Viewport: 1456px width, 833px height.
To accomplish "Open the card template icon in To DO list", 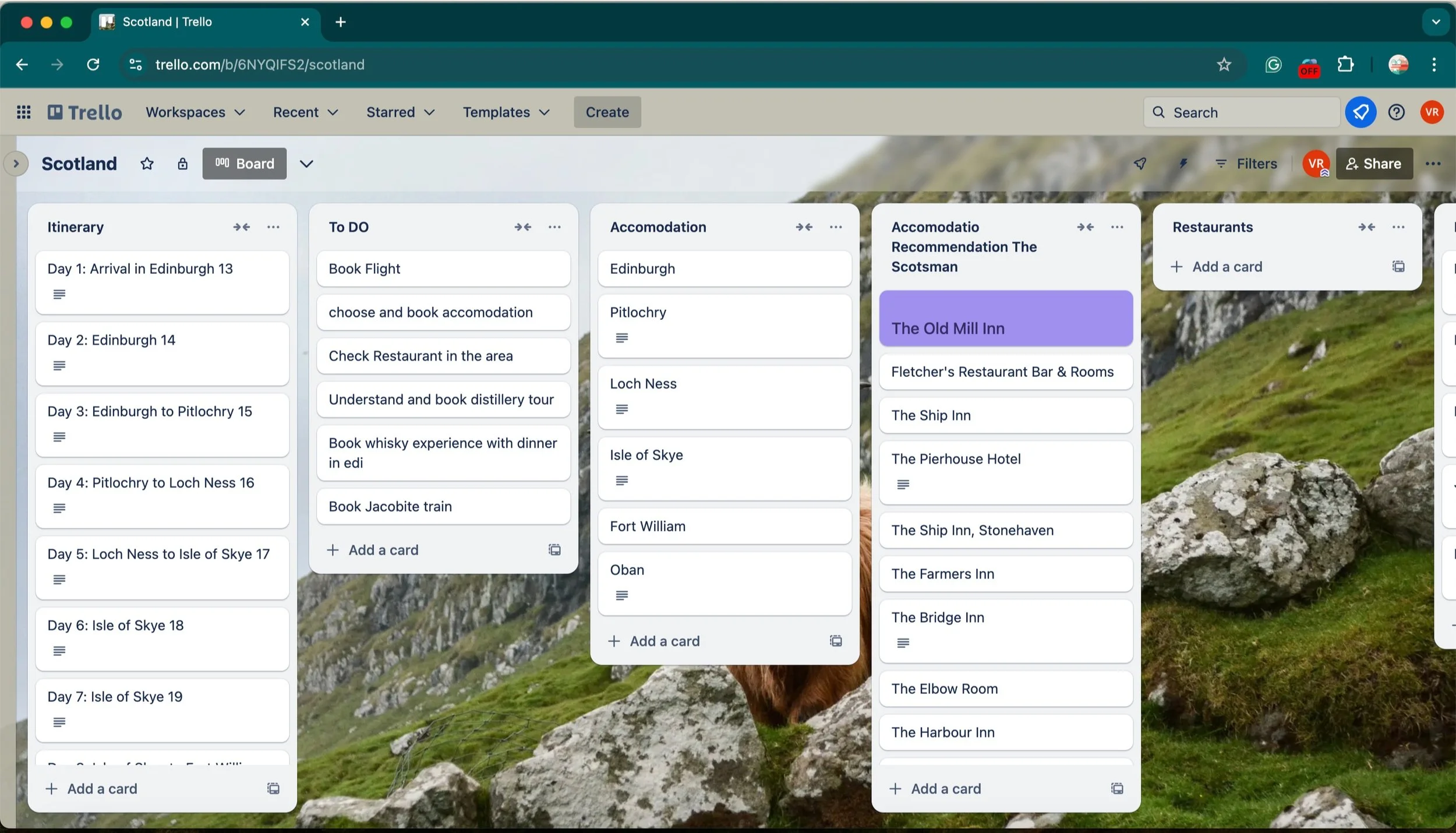I will pos(554,549).
